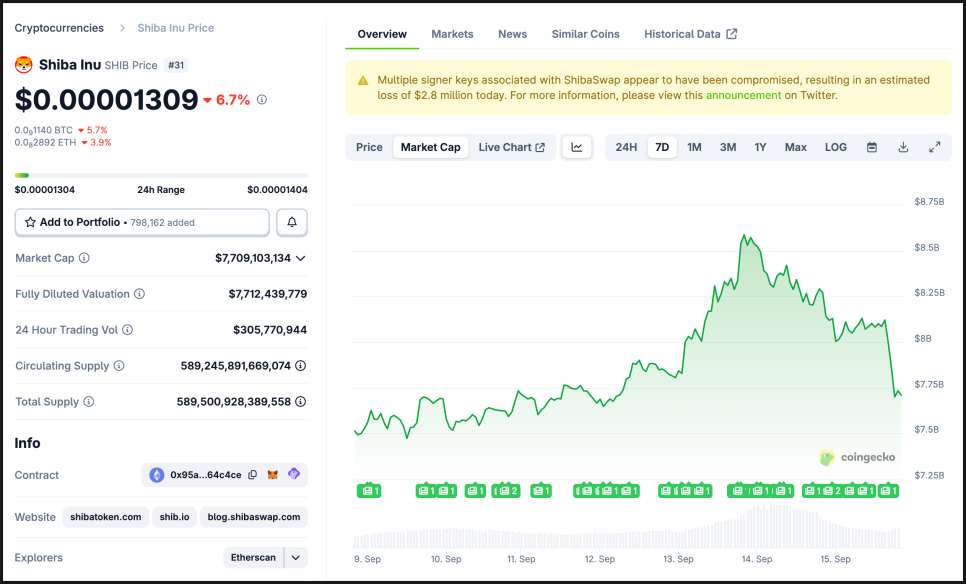Image resolution: width=966 pixels, height=584 pixels.
Task: Go to Cryptocurrencies breadcrumb
Action: pos(59,28)
